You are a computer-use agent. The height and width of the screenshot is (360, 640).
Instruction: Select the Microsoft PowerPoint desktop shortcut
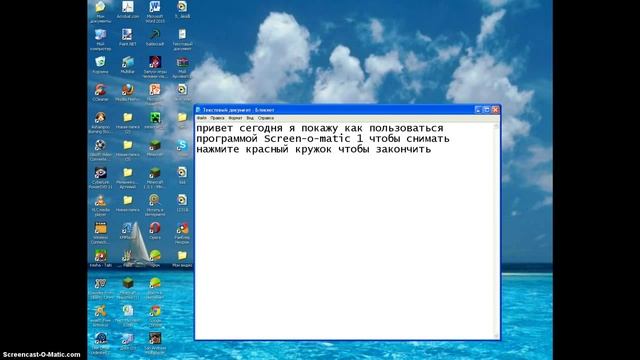tap(155, 94)
